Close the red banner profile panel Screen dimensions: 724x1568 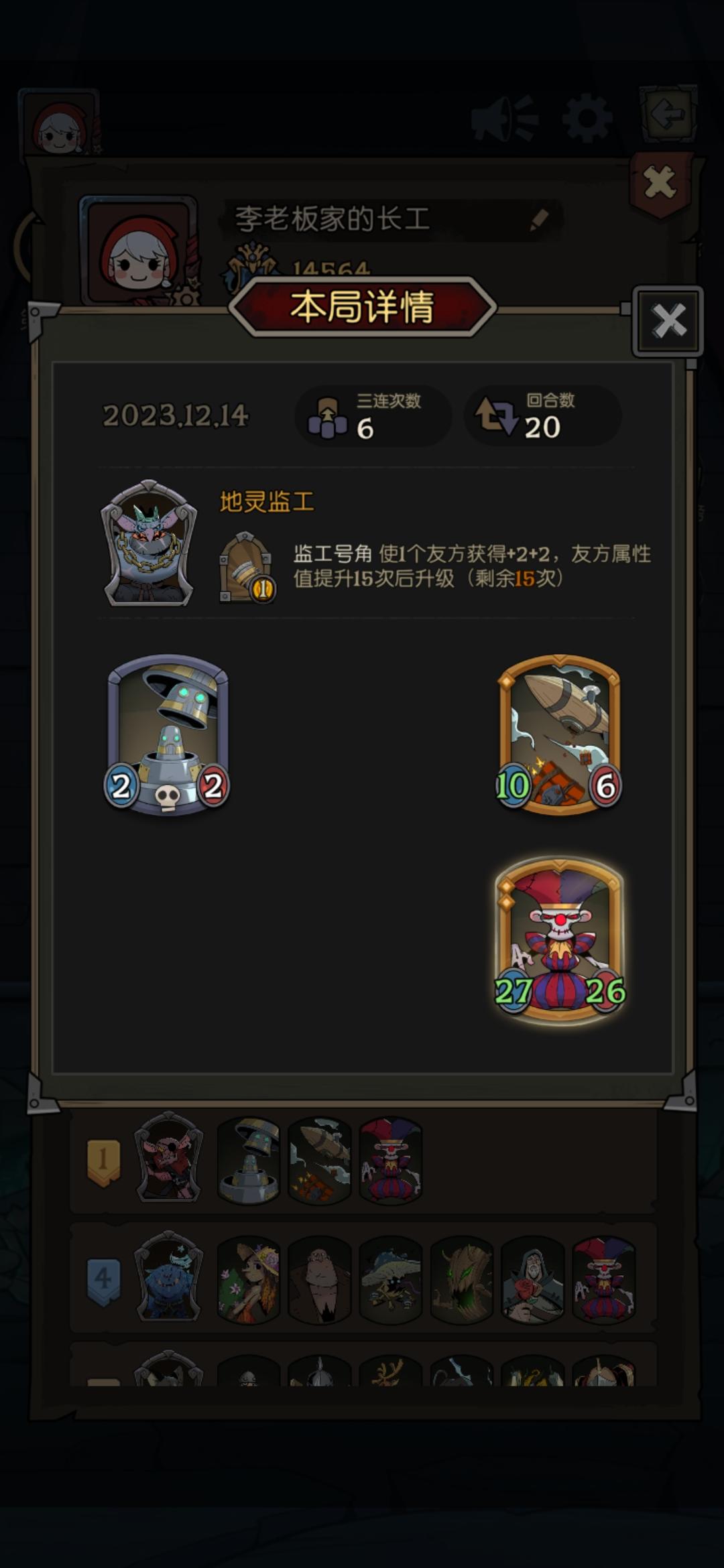pyautogui.click(x=660, y=183)
